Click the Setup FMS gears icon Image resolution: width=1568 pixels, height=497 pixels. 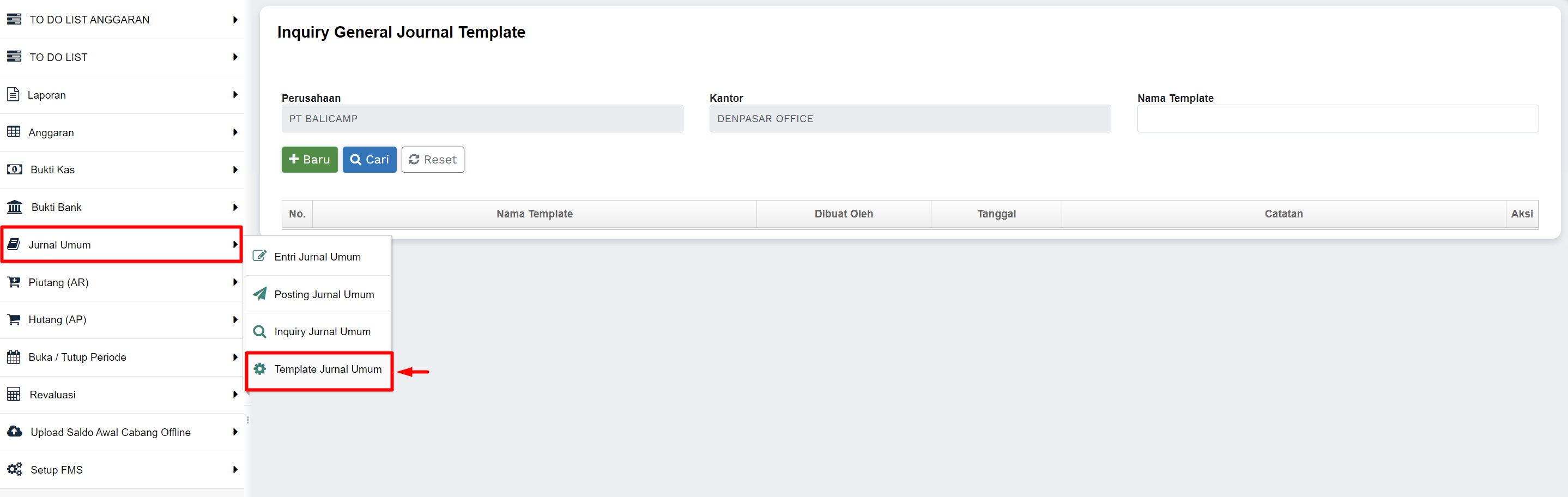pyautogui.click(x=15, y=470)
